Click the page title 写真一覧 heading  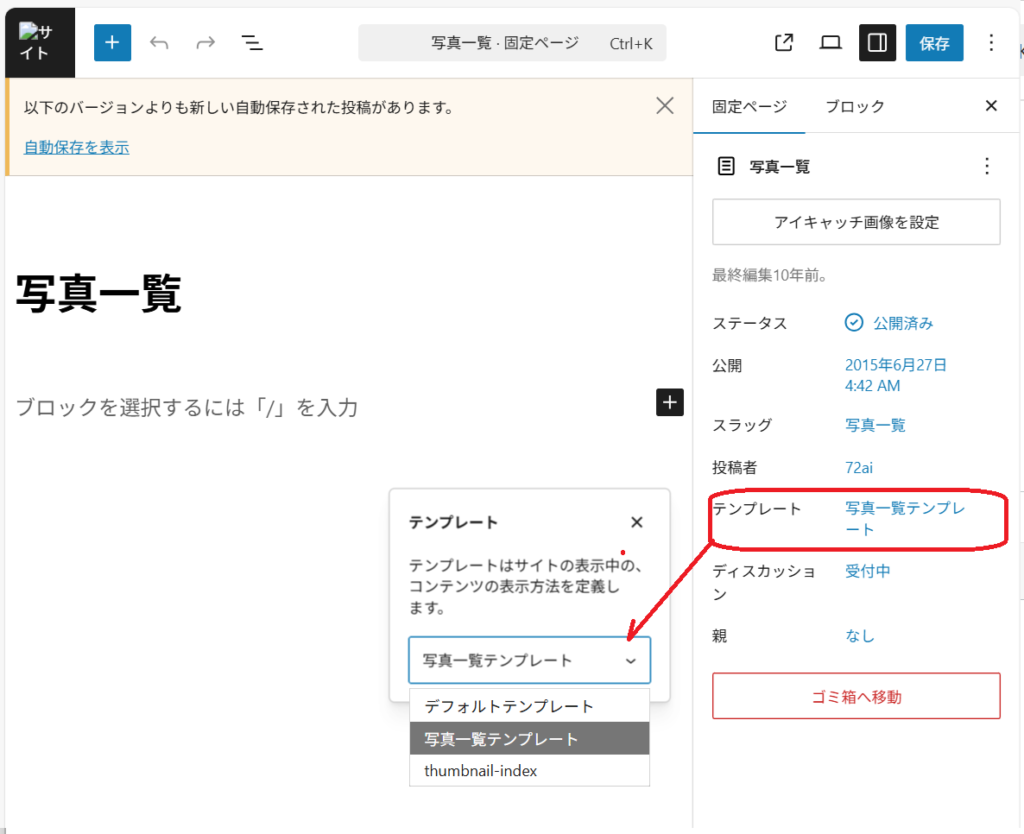click(x=99, y=294)
